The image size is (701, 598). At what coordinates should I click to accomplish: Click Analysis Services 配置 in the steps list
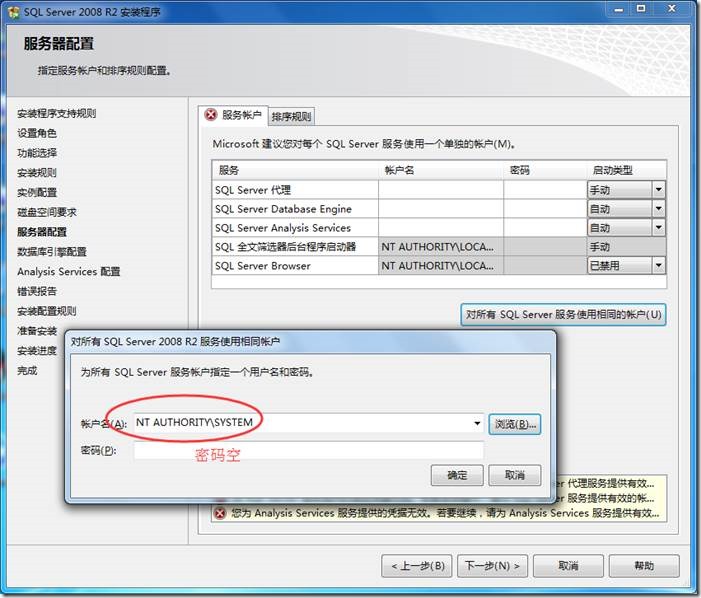point(69,271)
